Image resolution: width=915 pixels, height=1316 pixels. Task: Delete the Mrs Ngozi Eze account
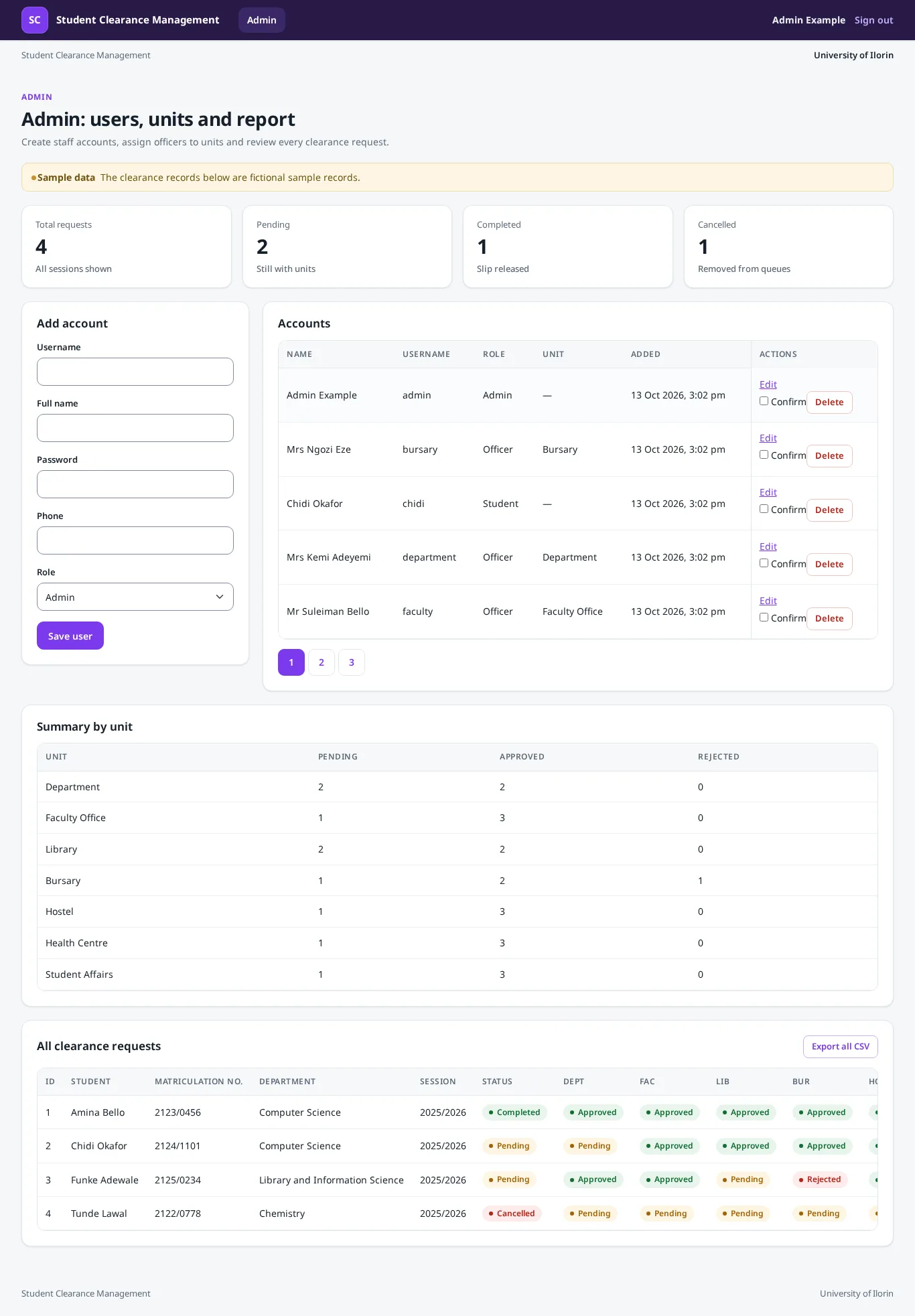click(x=829, y=456)
